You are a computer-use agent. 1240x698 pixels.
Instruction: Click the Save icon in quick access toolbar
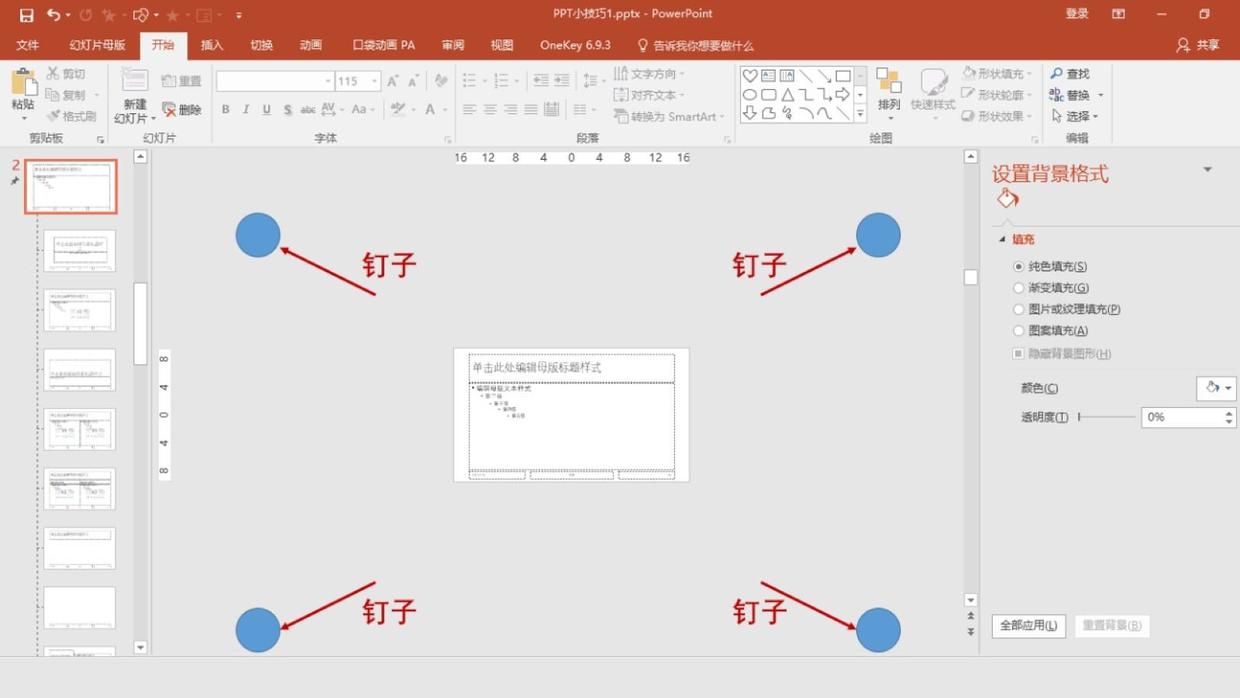coord(26,15)
